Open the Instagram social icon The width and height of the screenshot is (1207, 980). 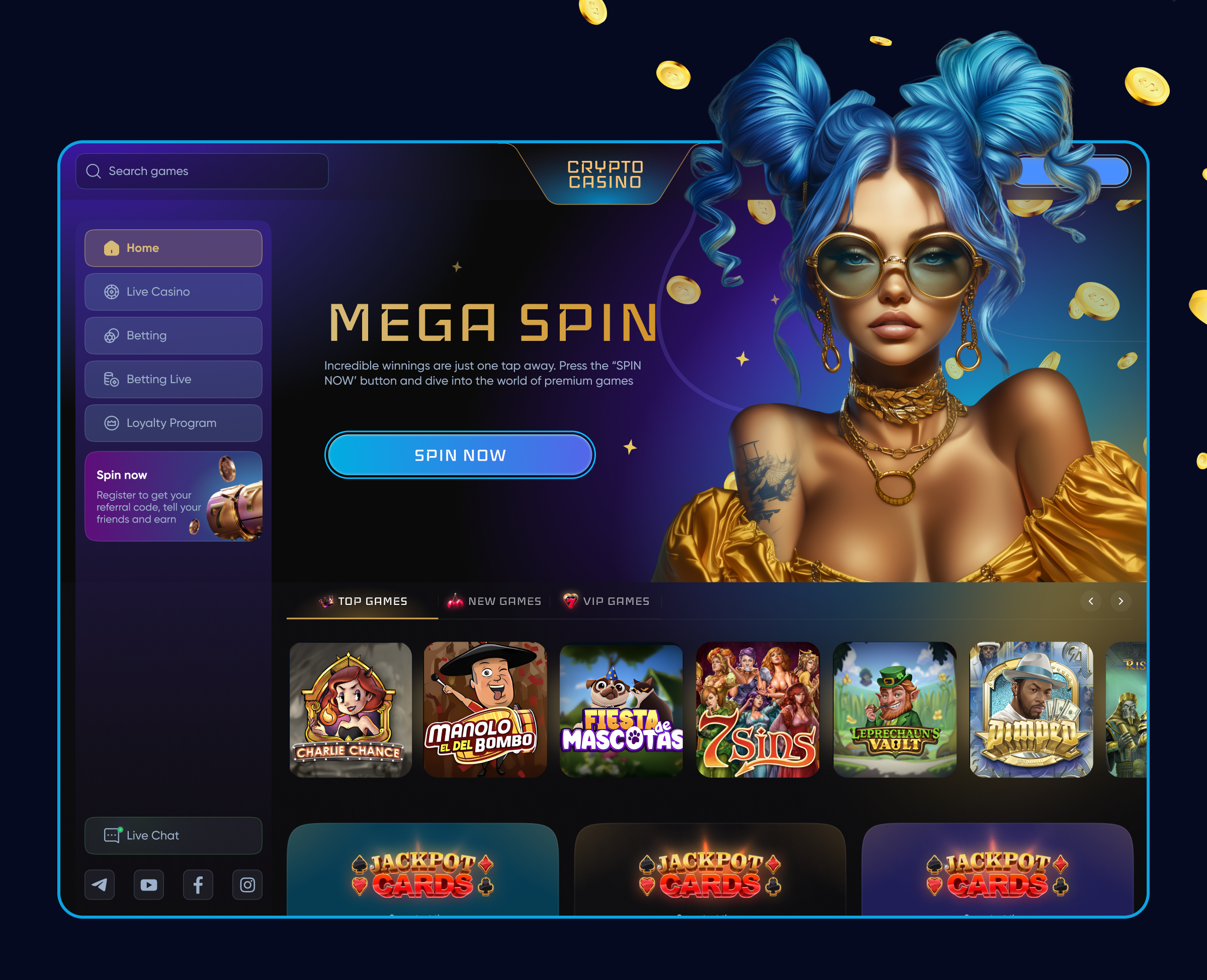click(247, 884)
